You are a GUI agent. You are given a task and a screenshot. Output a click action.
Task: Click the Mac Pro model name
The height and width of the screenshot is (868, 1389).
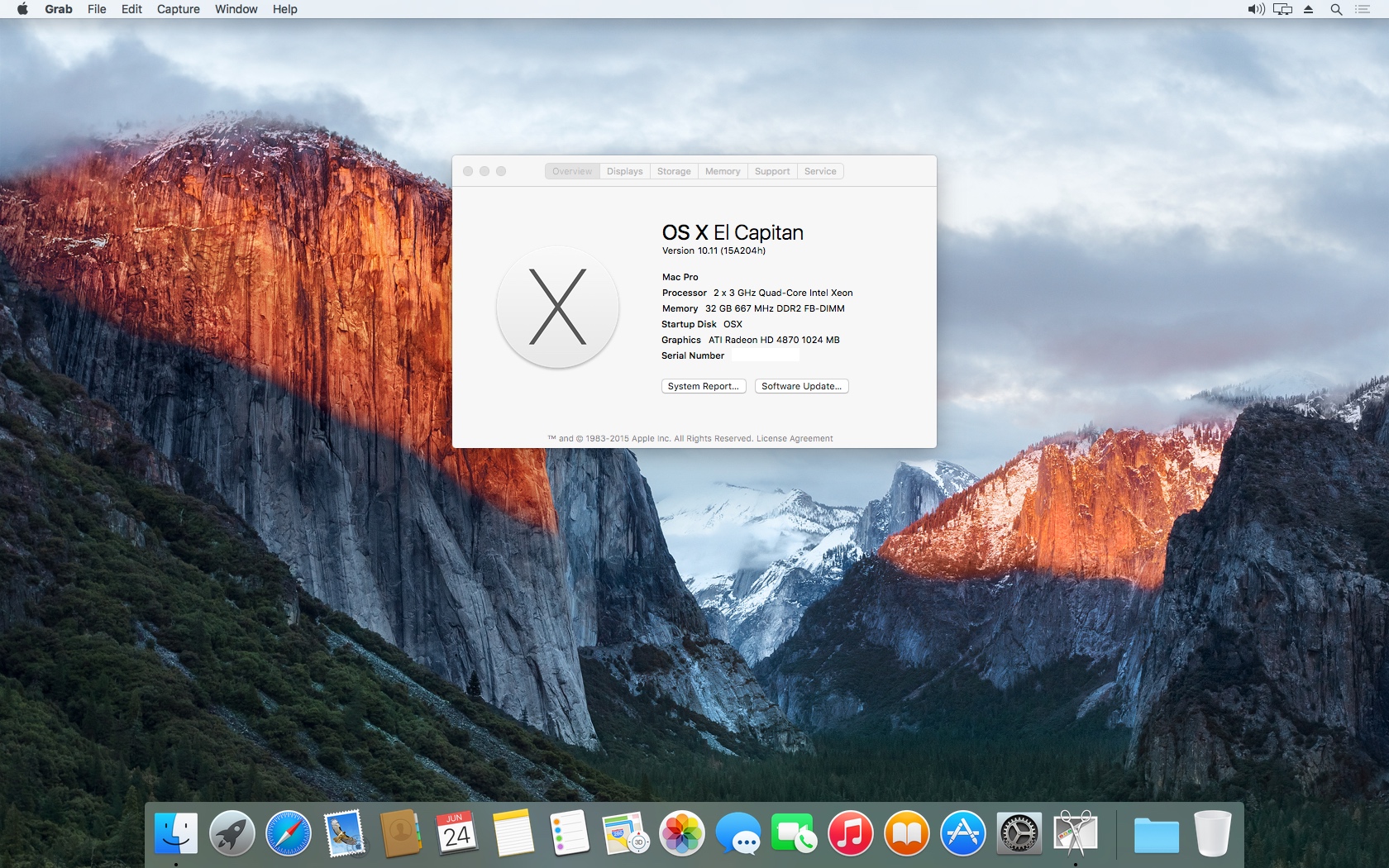680,277
